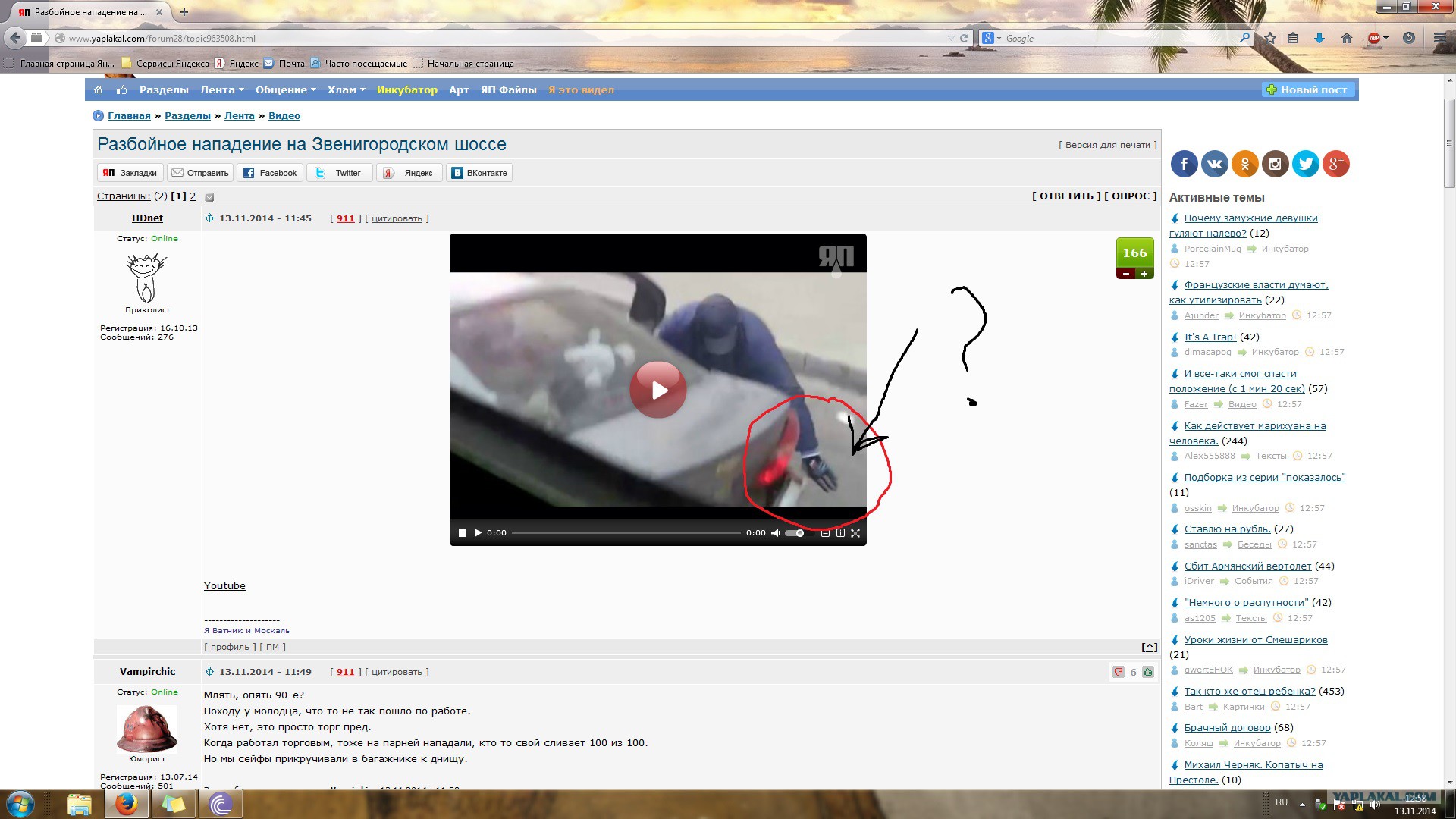Switch the RU language indicator
The image size is (1456, 819).
coord(1282,802)
